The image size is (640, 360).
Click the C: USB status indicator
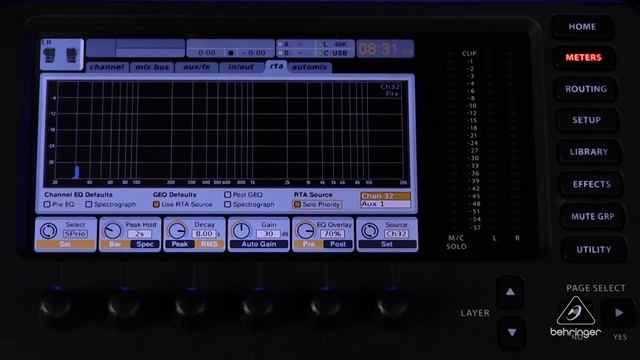[336, 53]
